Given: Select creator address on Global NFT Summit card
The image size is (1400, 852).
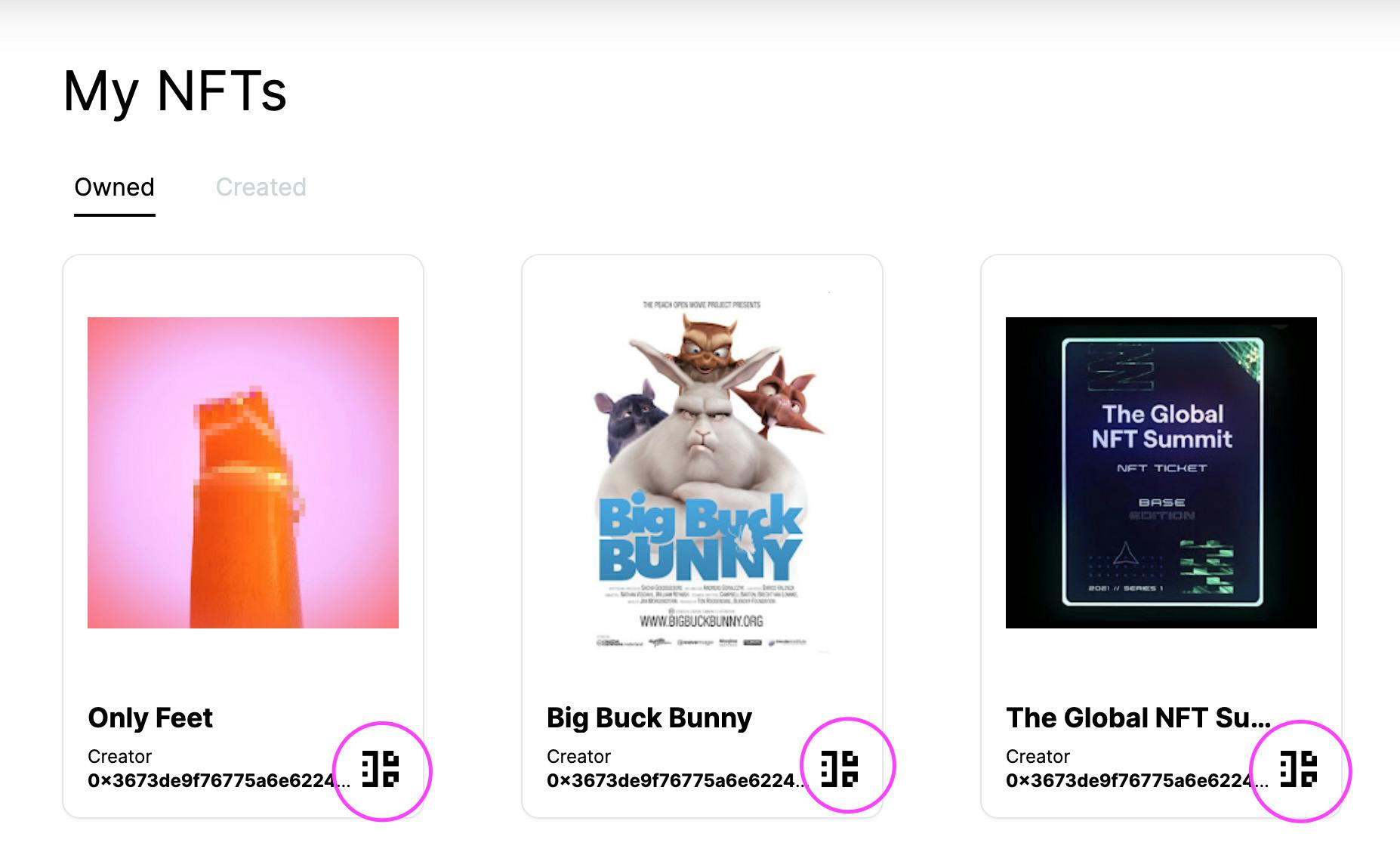Looking at the screenshot, I should tap(1130, 781).
